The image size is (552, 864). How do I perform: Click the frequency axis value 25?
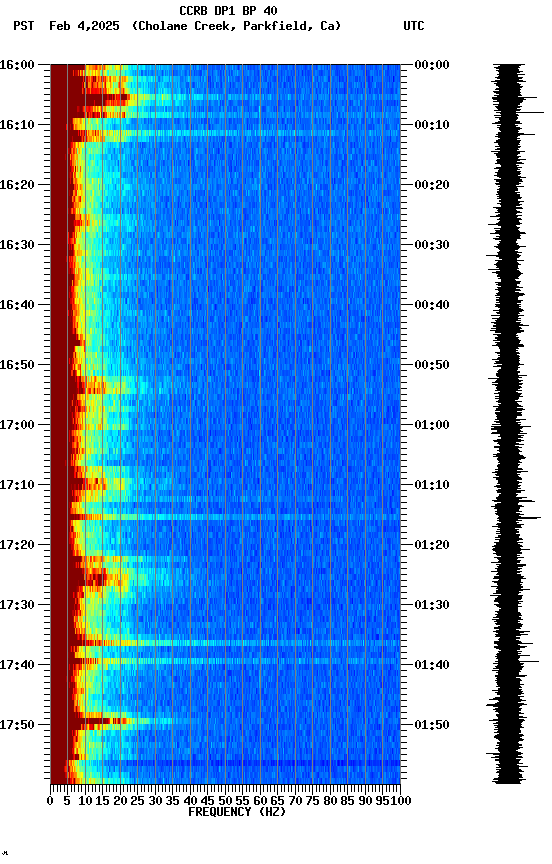pyautogui.click(x=137, y=801)
